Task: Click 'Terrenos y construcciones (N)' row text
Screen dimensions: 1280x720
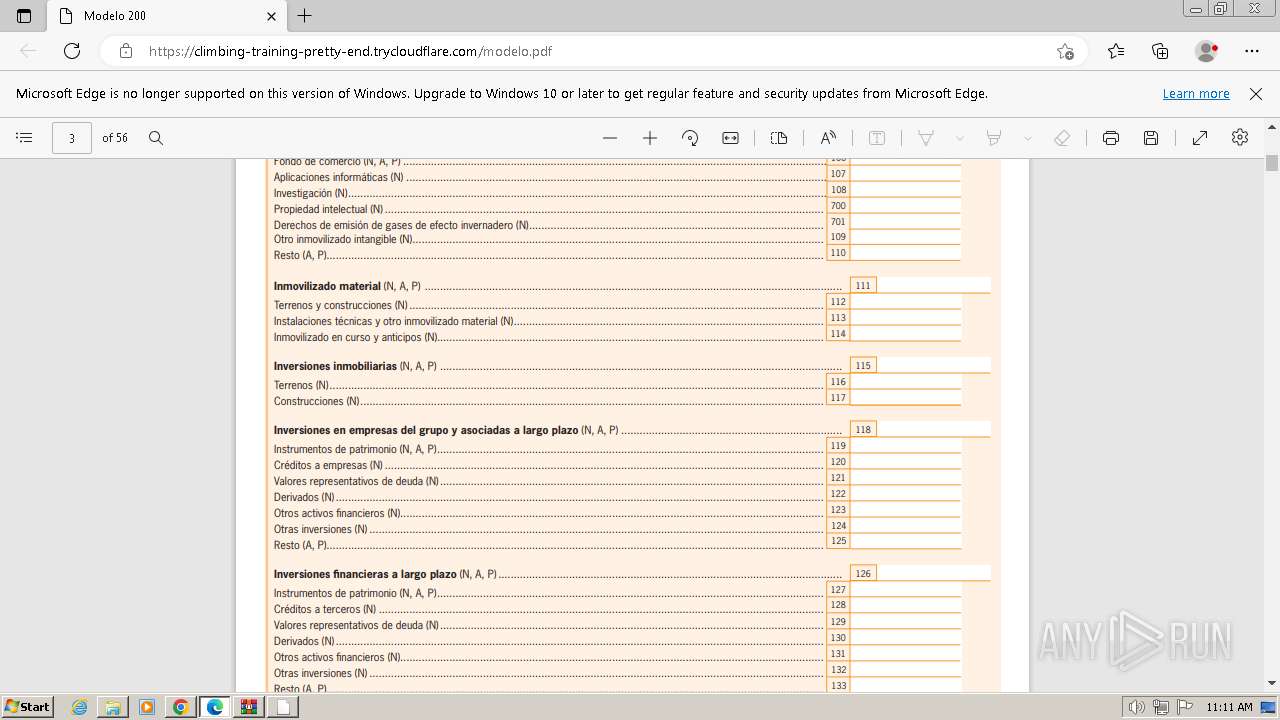Action: tap(340, 305)
